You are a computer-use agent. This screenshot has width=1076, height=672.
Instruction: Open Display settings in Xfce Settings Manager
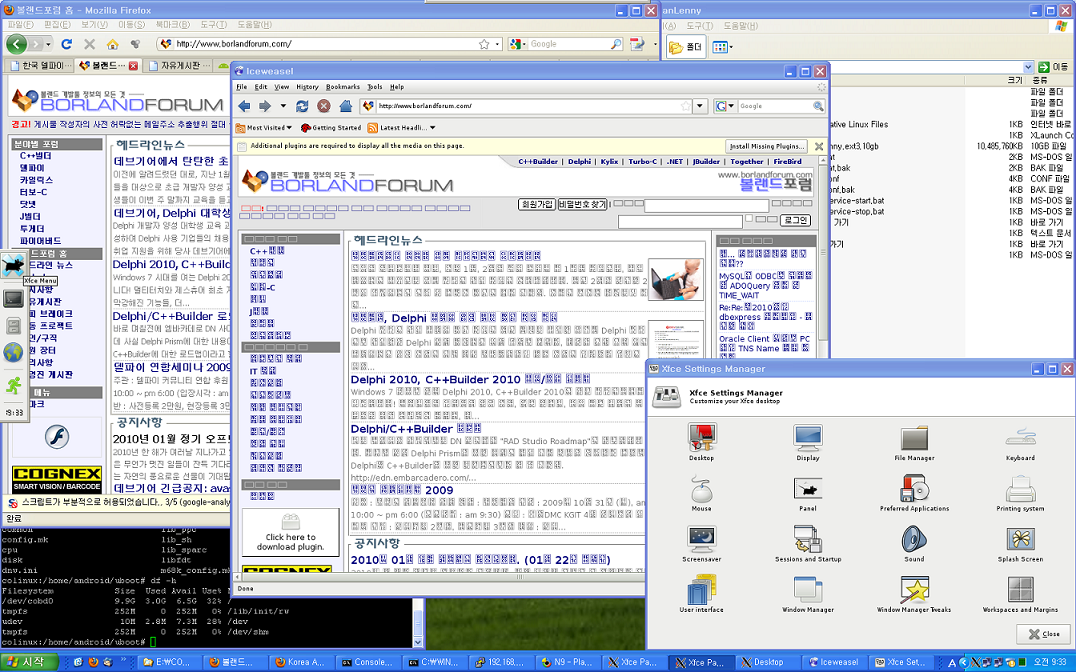[807, 440]
